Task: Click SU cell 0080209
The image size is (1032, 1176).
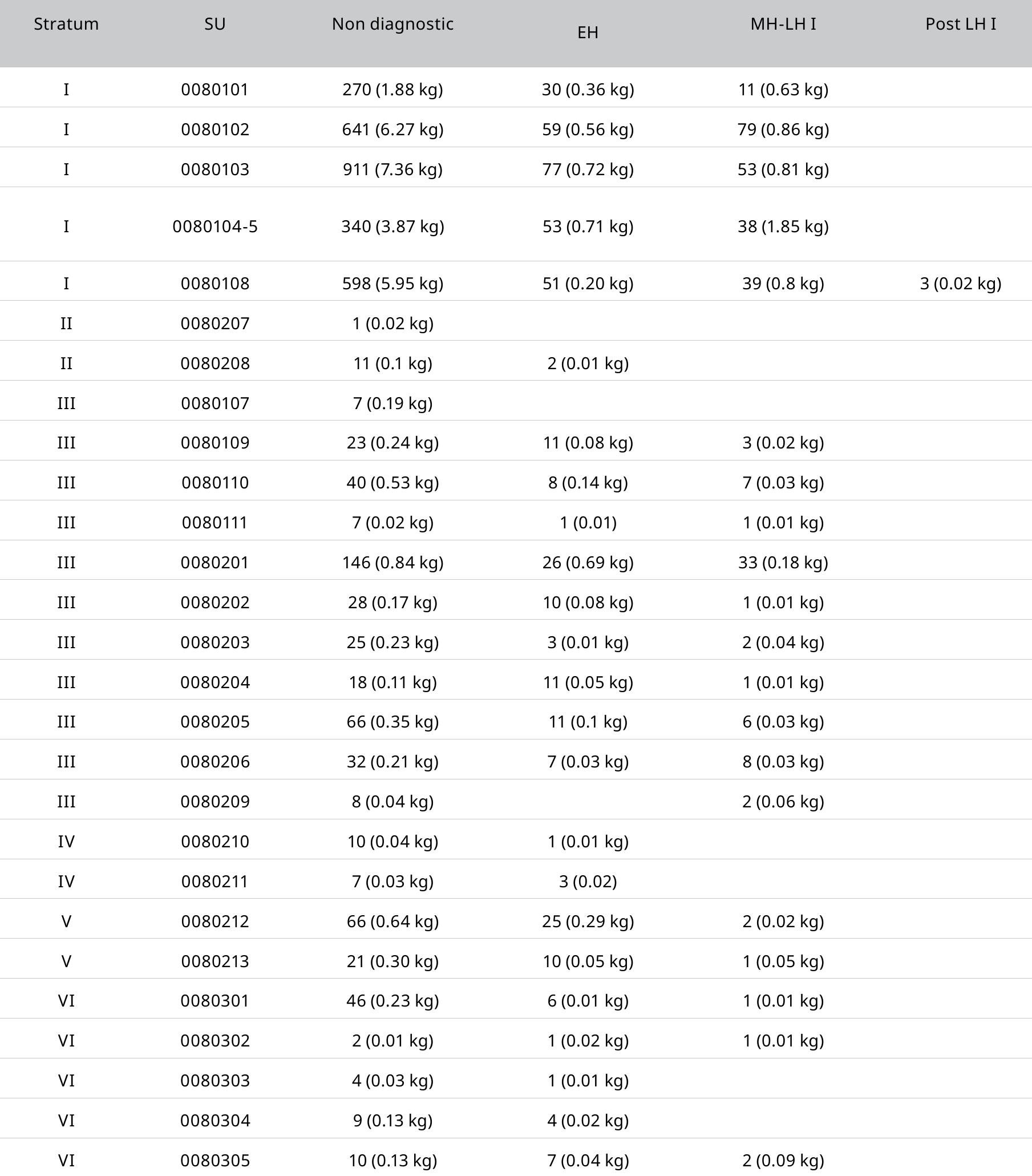Action: [215, 802]
